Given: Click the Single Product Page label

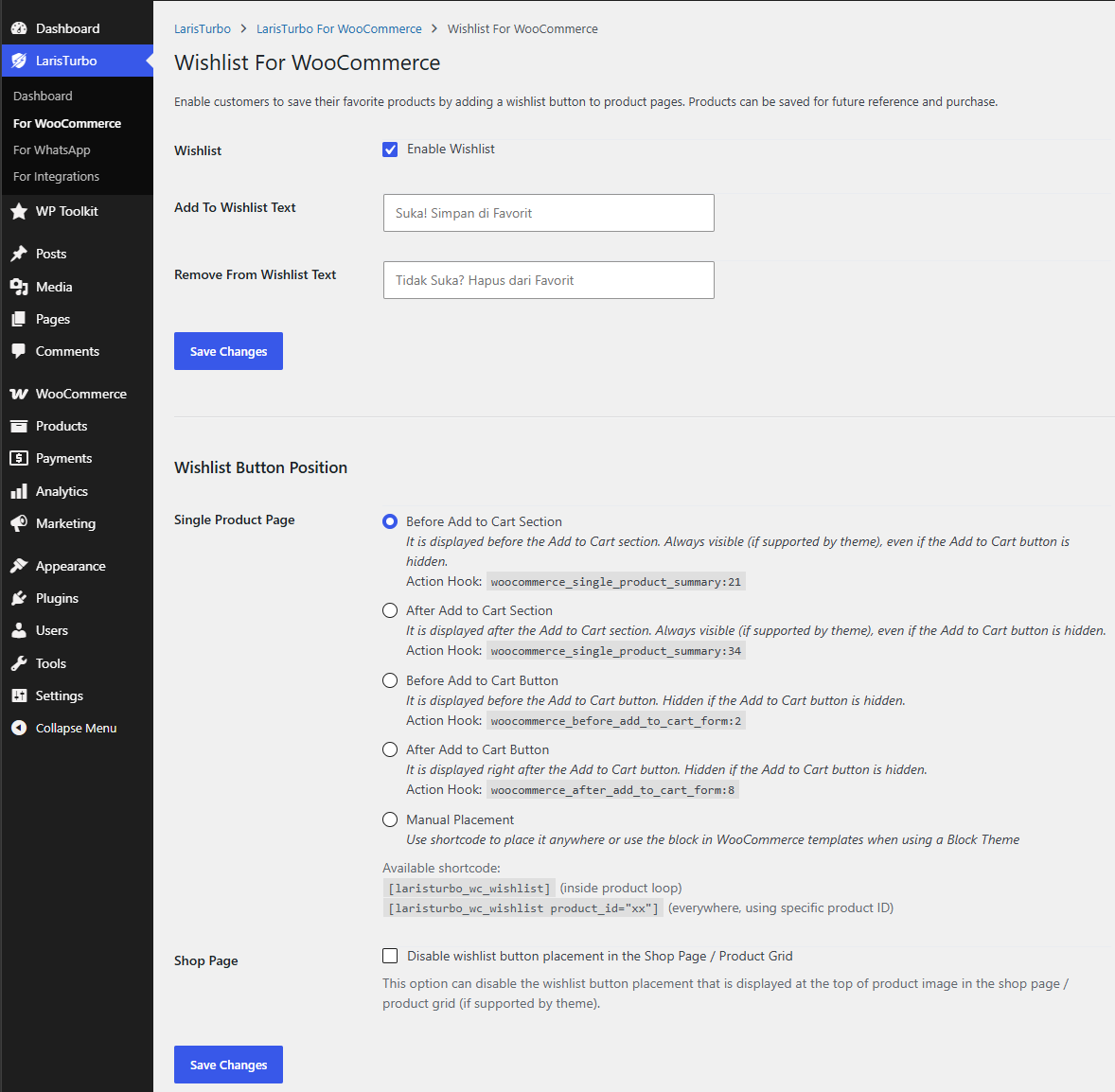Looking at the screenshot, I should [x=235, y=520].
